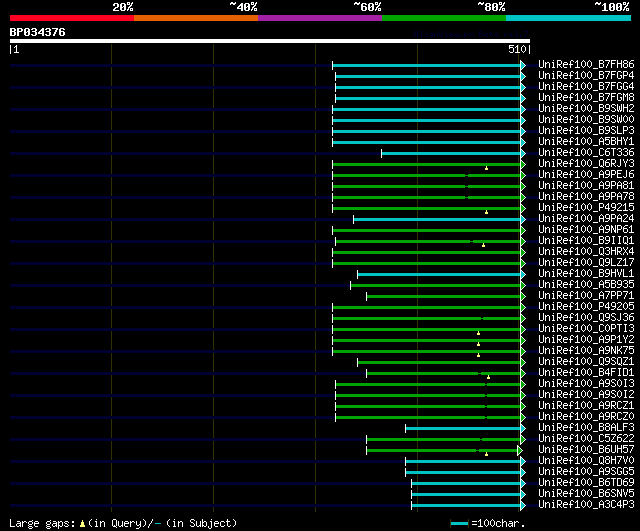The image size is (640, 531).
Task: Click the UniRef100_B9HVL1 label
Action: [586, 274]
